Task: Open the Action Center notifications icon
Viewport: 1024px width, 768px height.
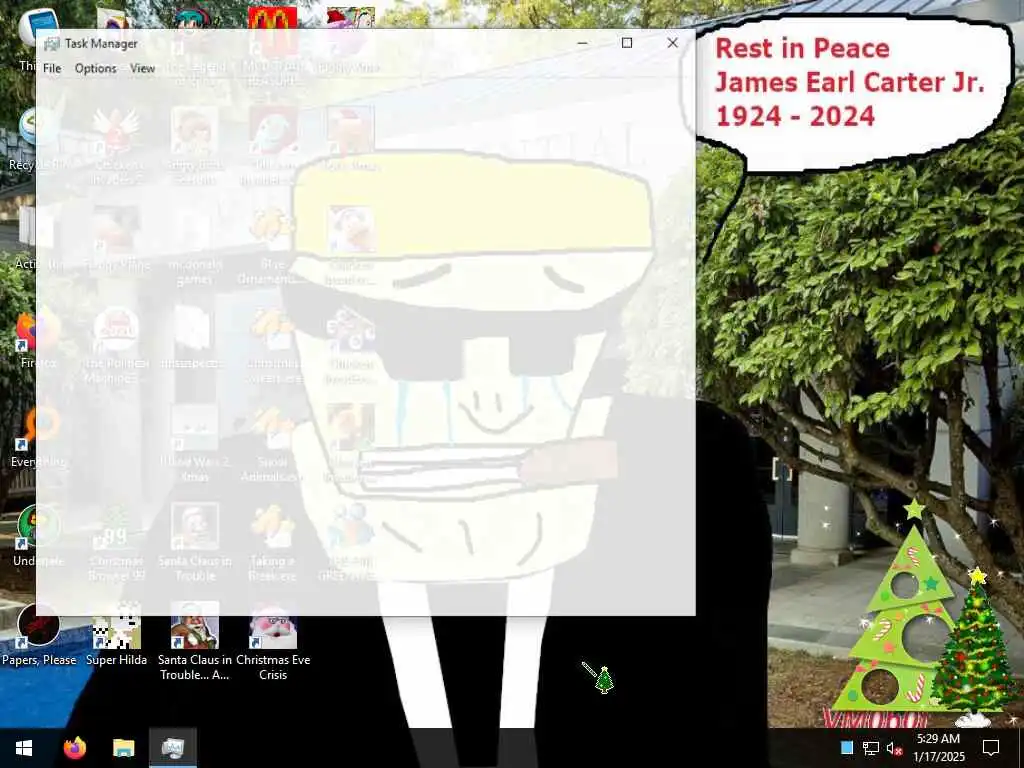Action: pos(991,748)
